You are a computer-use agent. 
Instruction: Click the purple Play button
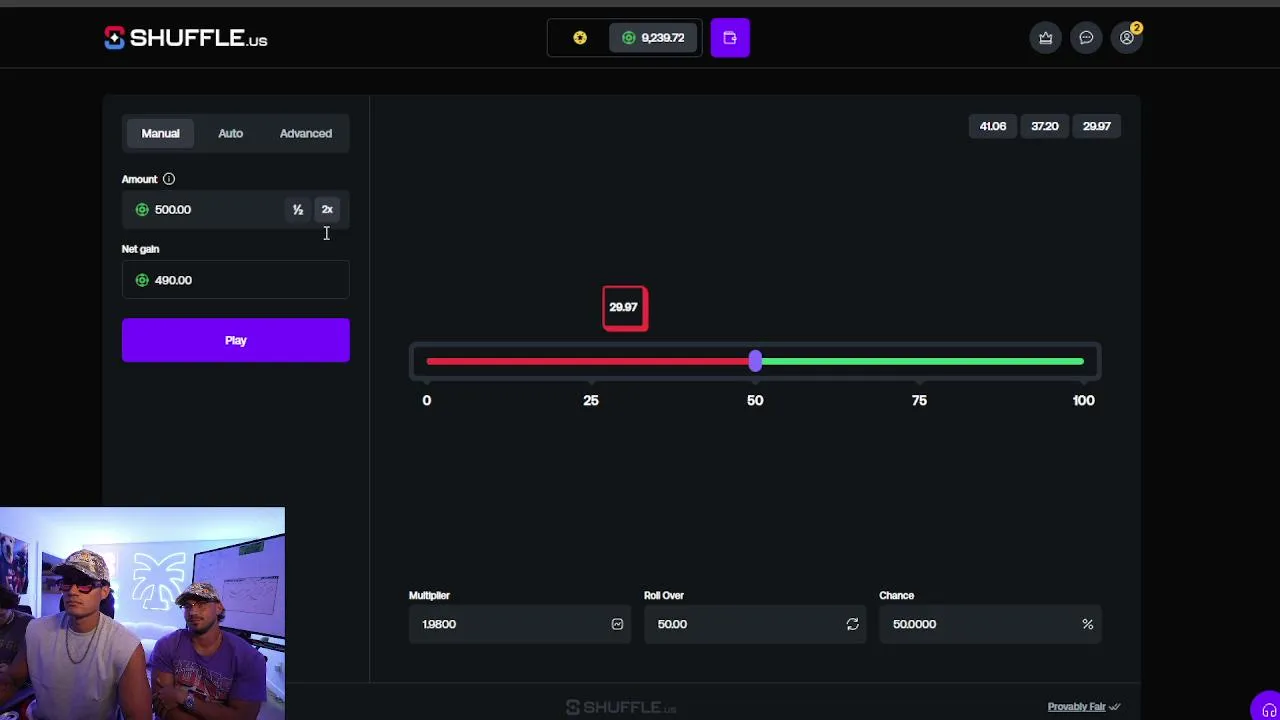[236, 340]
